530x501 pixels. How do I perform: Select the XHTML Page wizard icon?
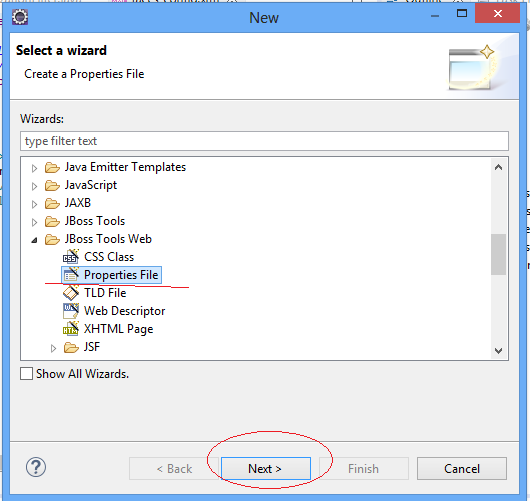point(71,329)
